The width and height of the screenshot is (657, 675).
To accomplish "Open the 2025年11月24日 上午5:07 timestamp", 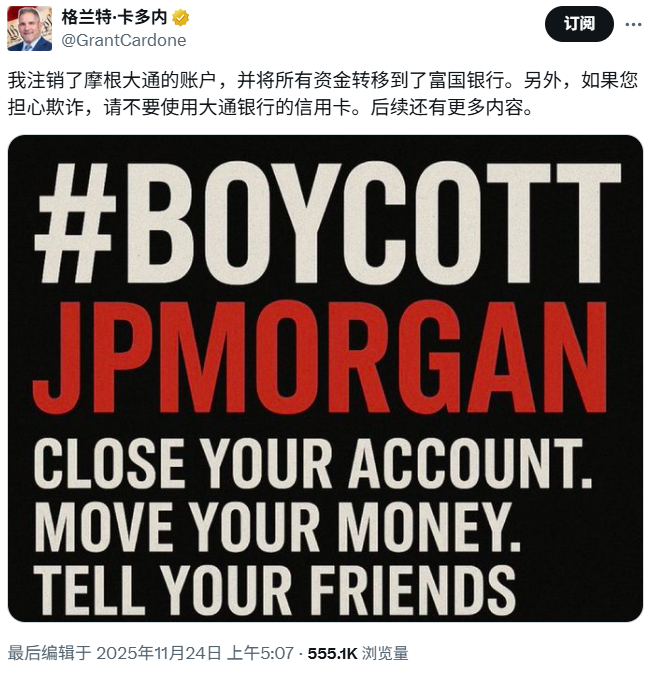I will pyautogui.click(x=195, y=653).
